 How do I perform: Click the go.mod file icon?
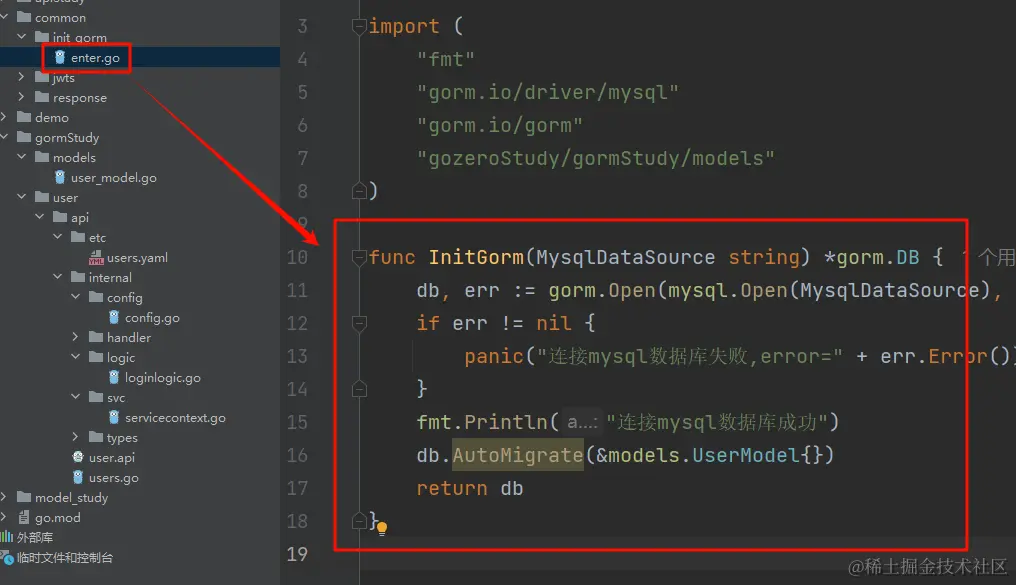click(23, 517)
